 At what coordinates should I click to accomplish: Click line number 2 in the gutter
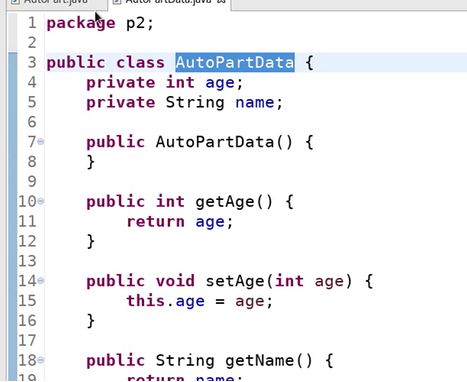coord(32,43)
